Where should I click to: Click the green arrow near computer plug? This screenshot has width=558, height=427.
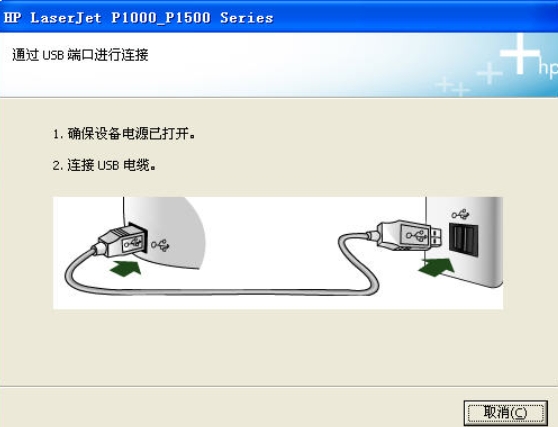[437, 267]
